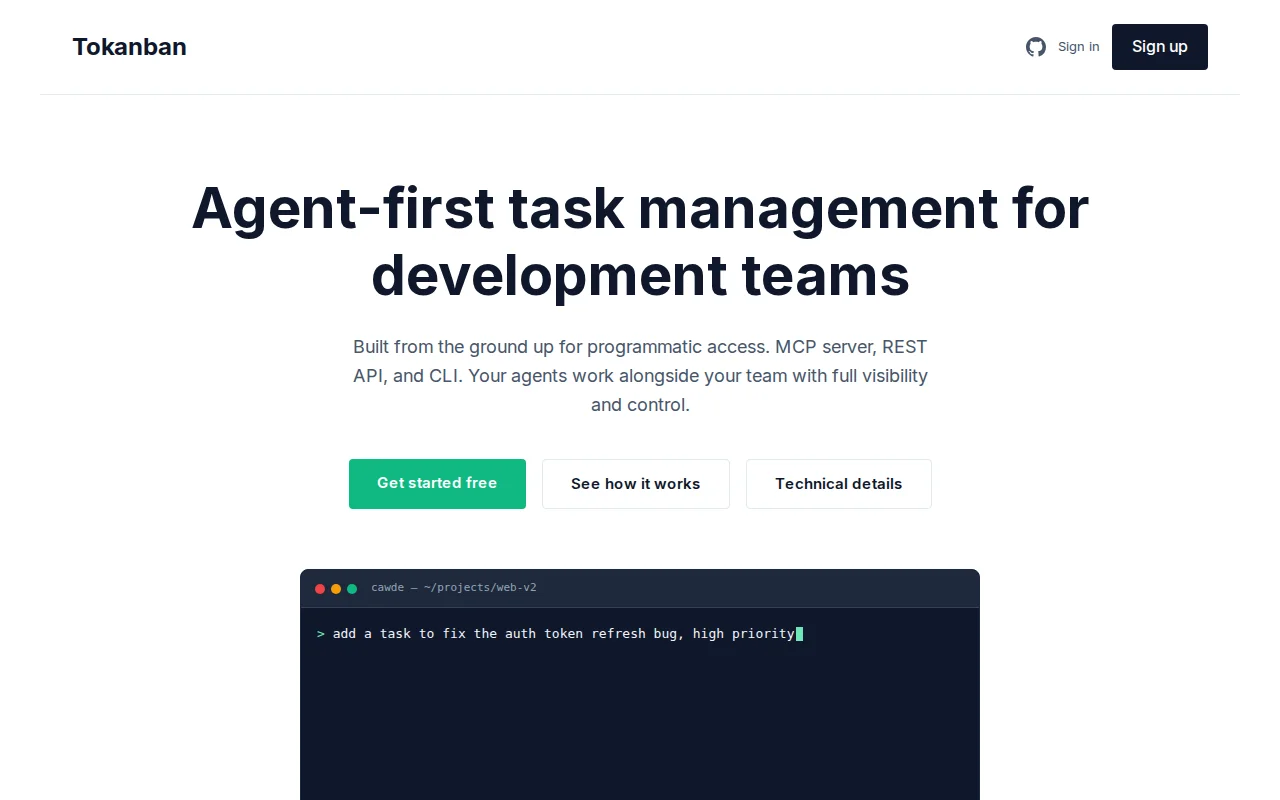
Task: Click the green terminal cursor block
Action: pos(800,634)
